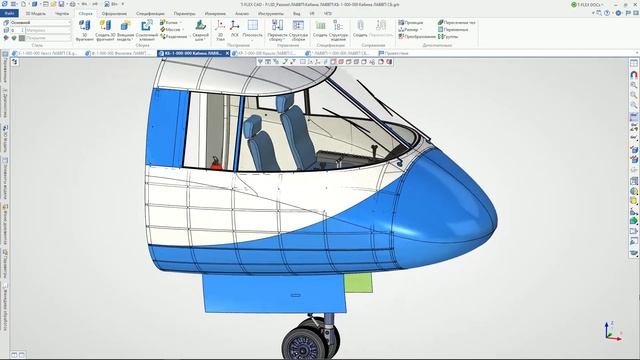Open the Измерение ribbon tab

click(x=216, y=13)
